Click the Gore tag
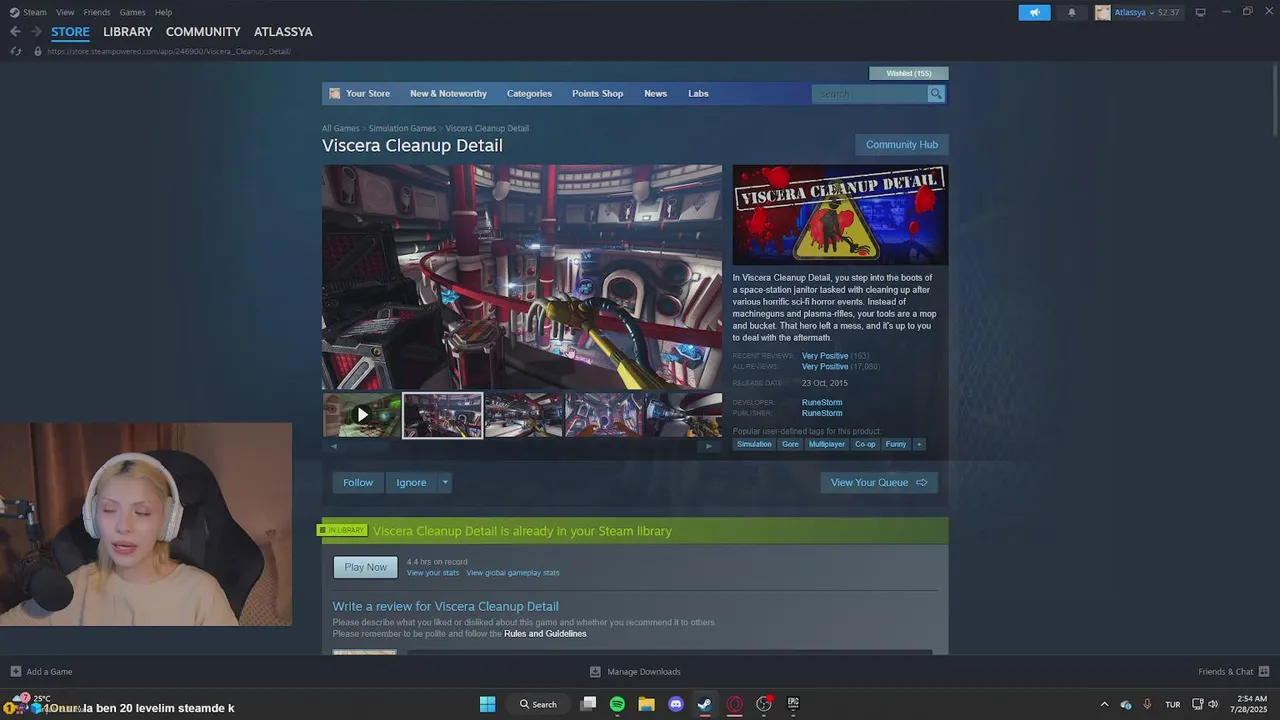Screen dimensions: 1280x720 point(790,444)
